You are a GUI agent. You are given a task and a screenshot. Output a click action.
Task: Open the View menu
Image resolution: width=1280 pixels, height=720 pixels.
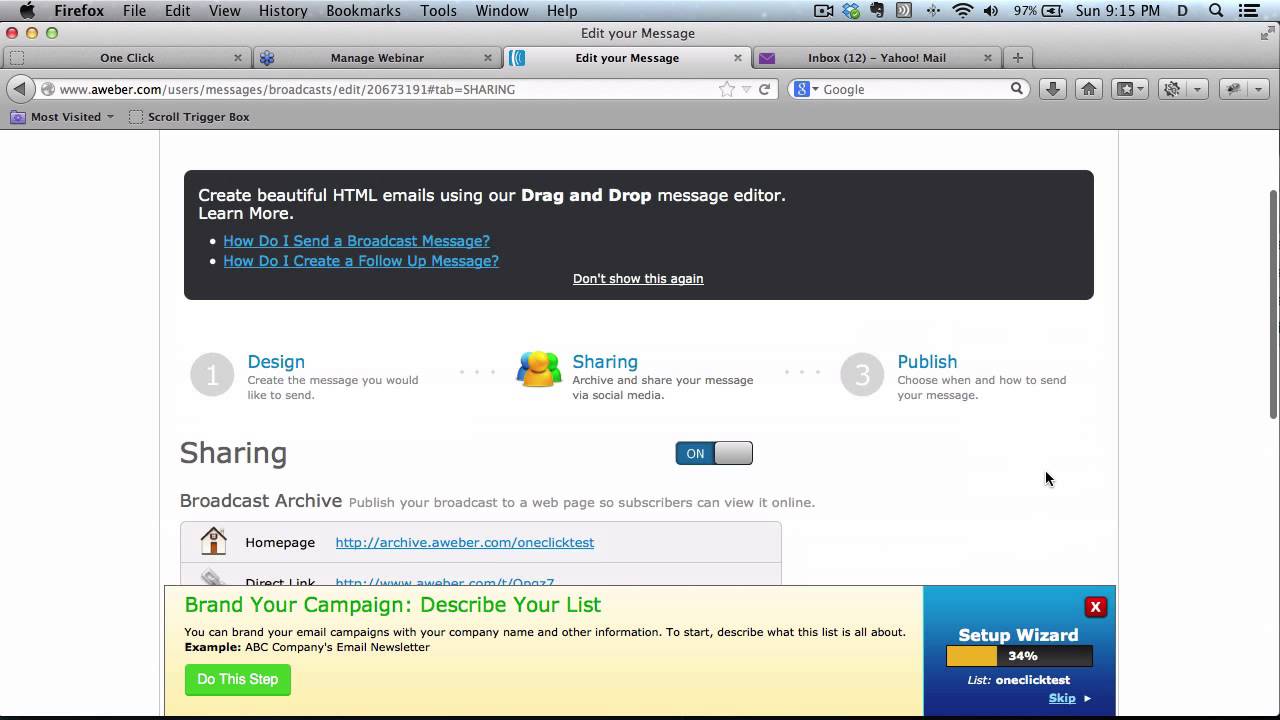[x=225, y=11]
